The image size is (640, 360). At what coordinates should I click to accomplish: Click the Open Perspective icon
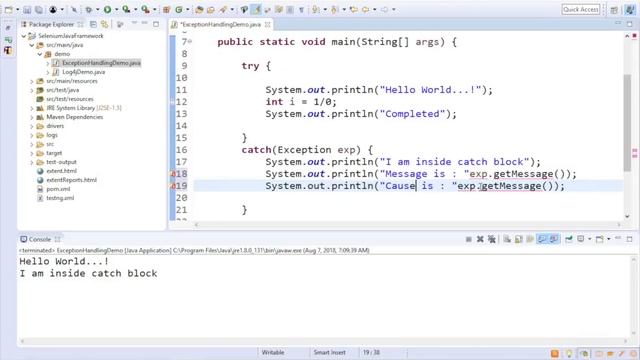click(x=614, y=10)
